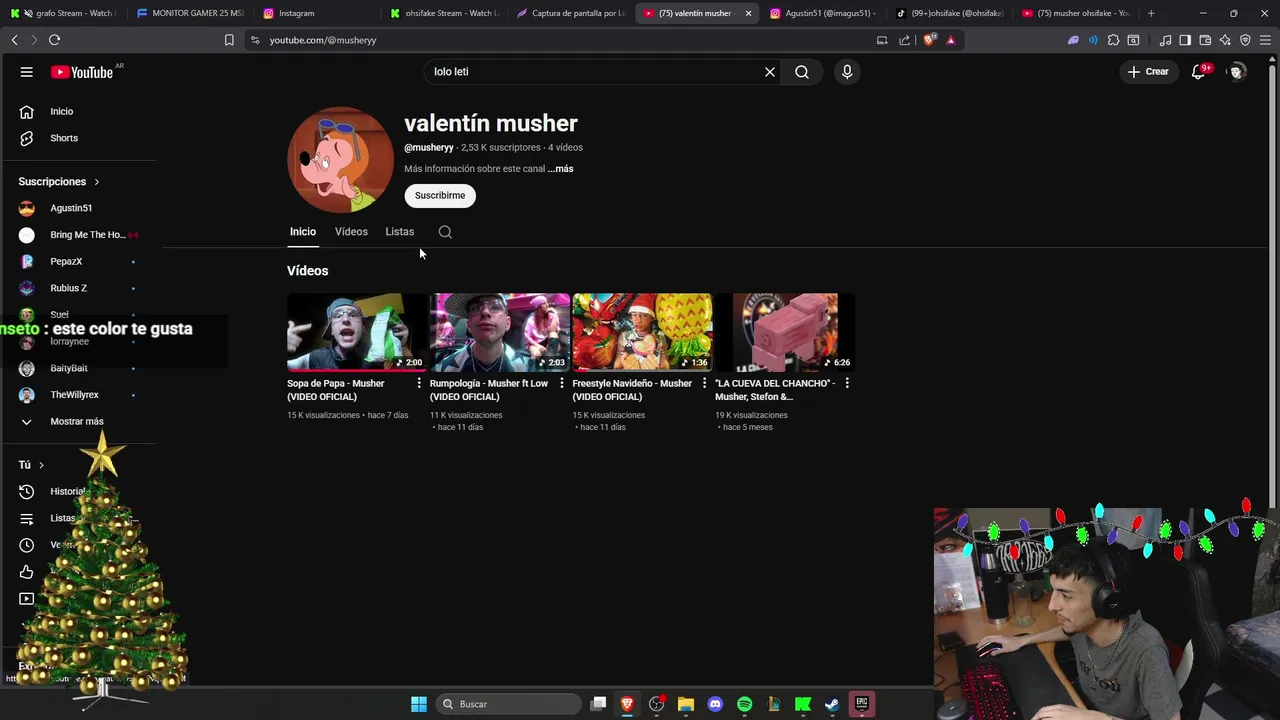Open more options for Rumpología video
This screenshot has width=1280, height=720.
click(x=562, y=383)
